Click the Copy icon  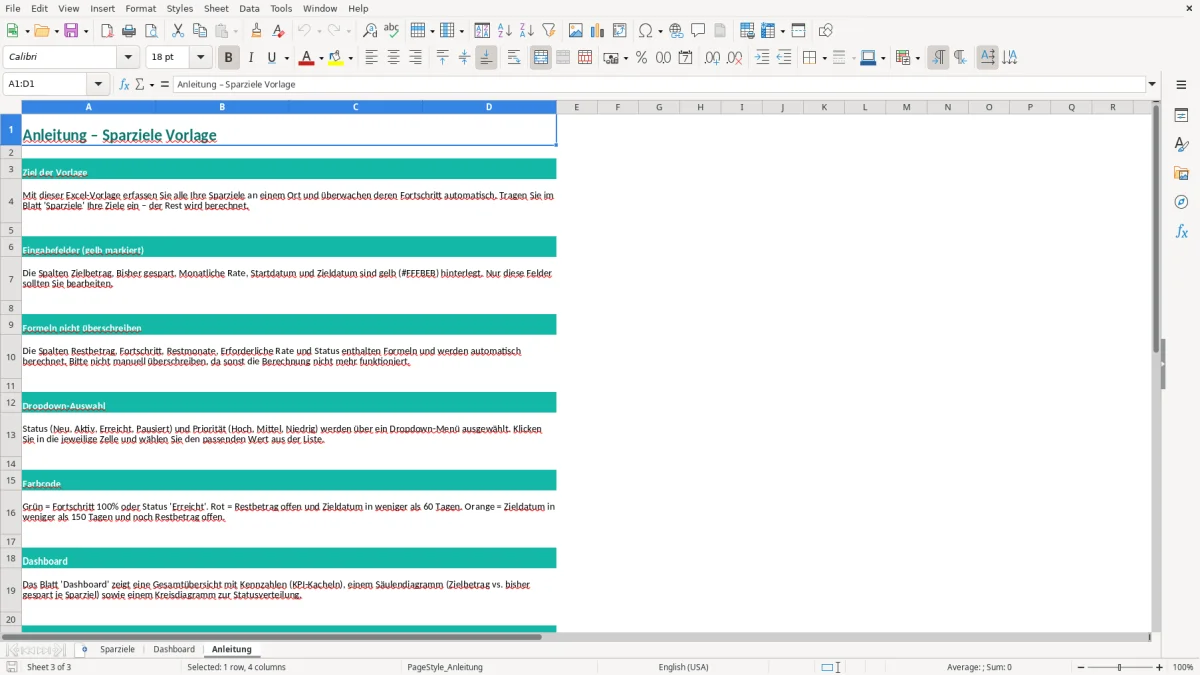(200, 31)
